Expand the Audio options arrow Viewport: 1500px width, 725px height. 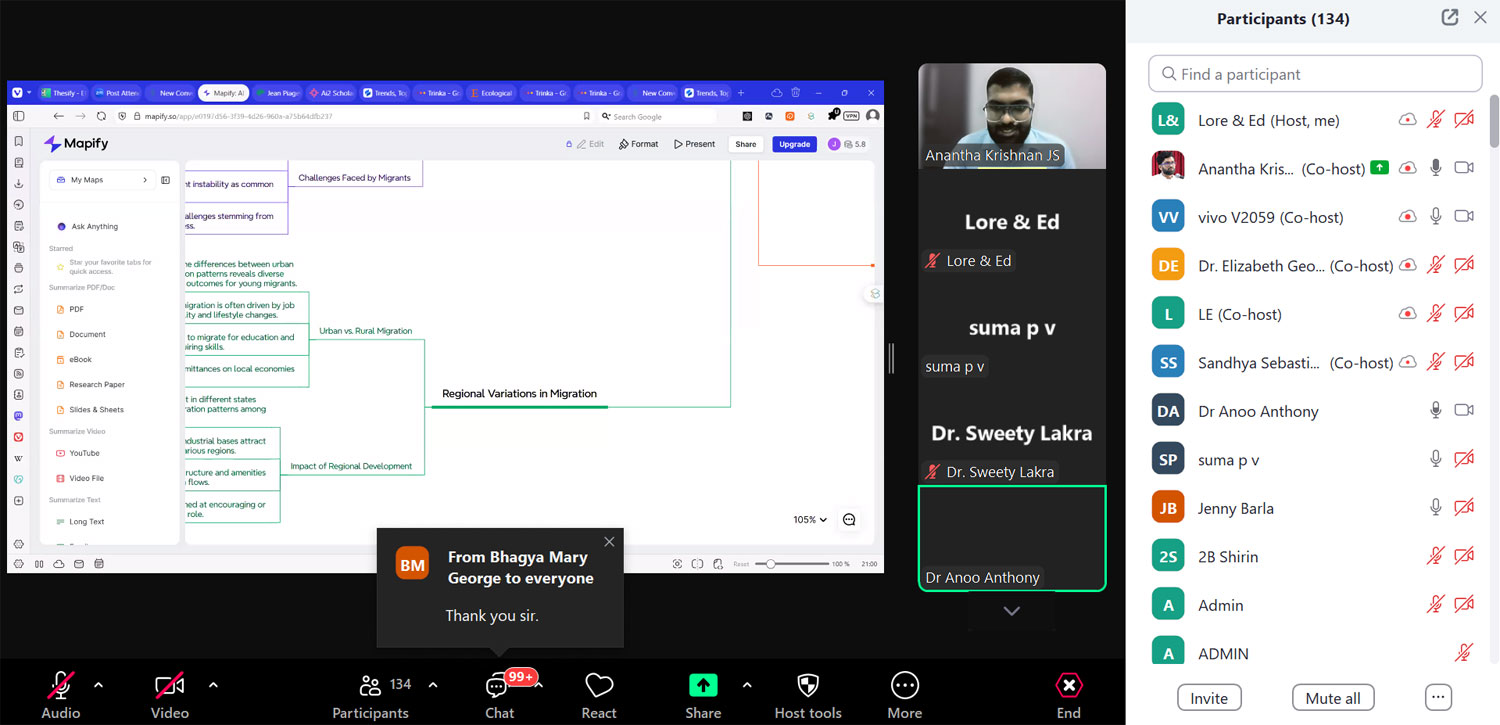(x=98, y=685)
